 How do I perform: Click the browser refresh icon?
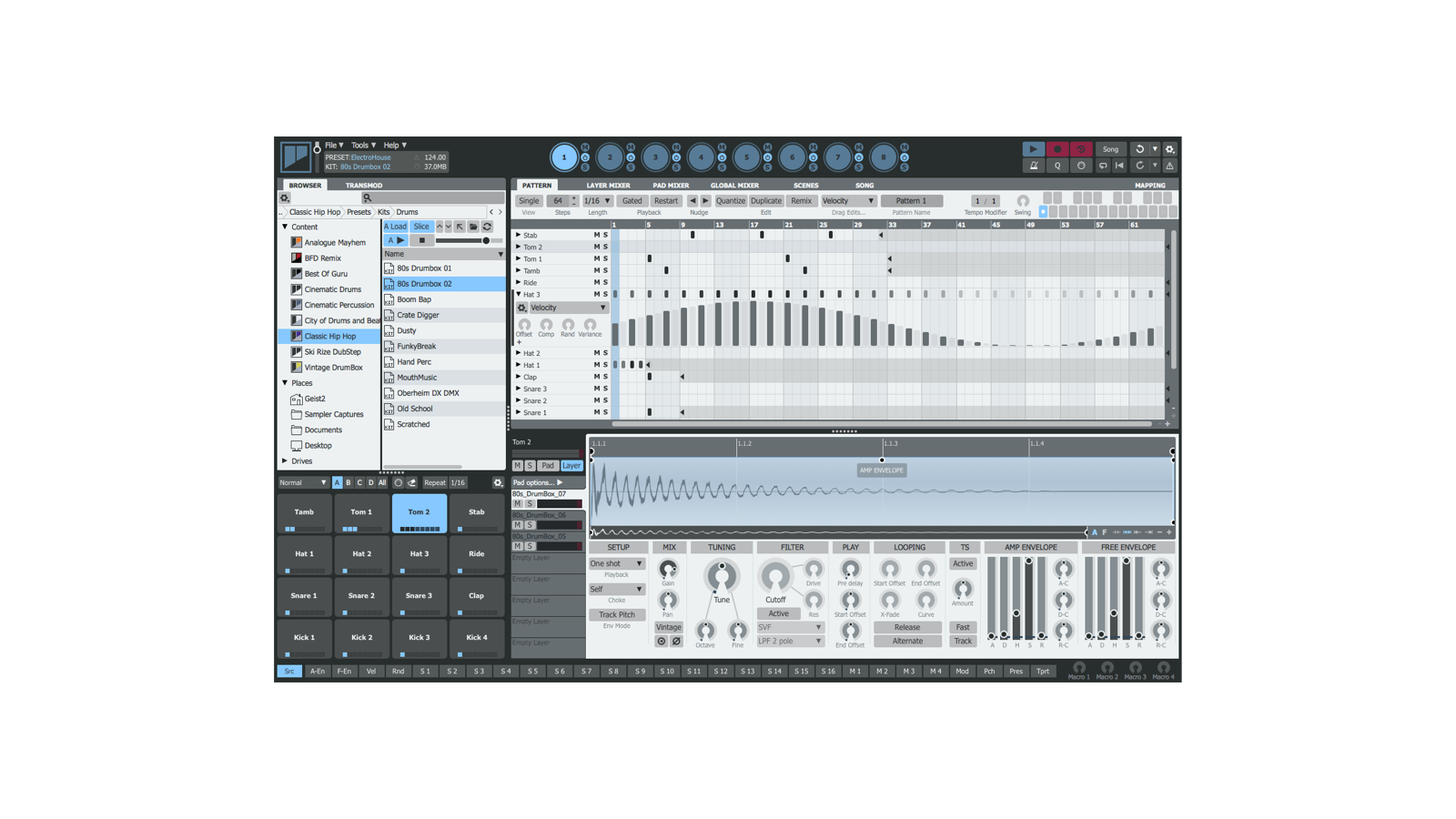487,227
